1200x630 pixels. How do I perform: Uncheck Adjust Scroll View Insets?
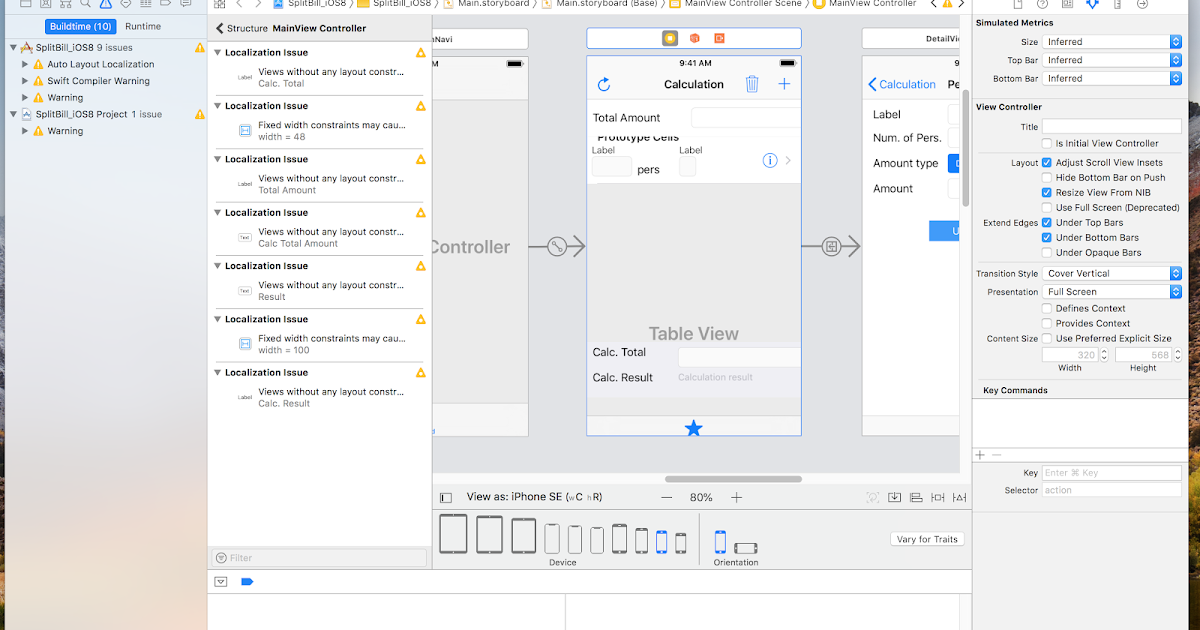1046,162
